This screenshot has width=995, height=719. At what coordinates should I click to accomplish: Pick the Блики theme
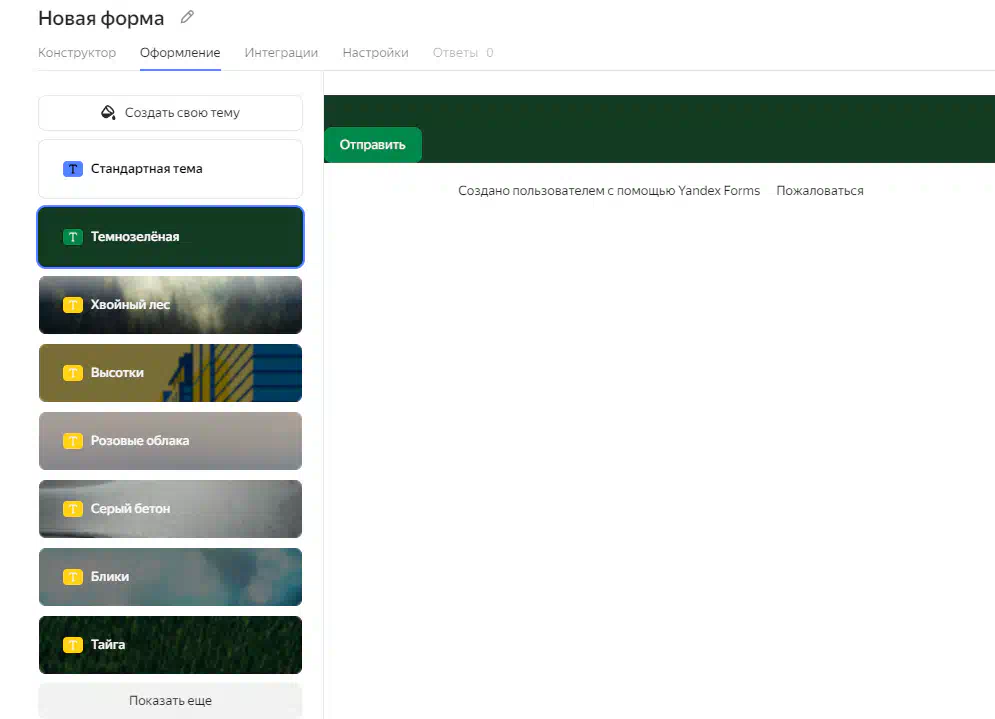pos(170,576)
